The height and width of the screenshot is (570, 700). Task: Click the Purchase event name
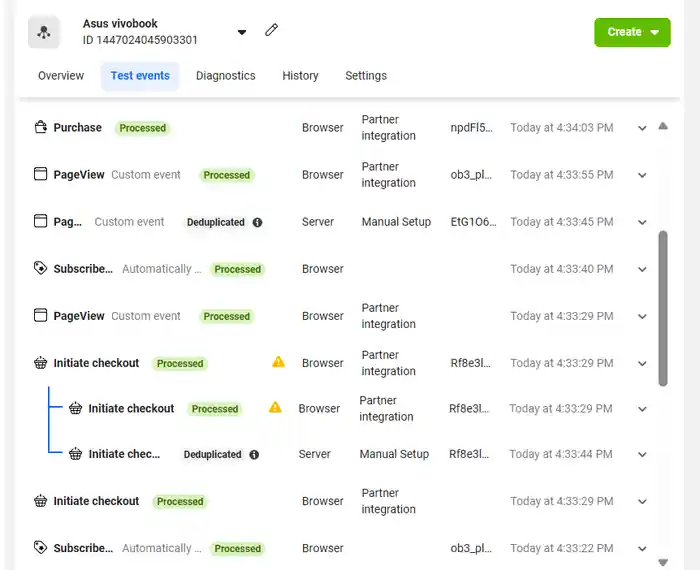pyautogui.click(x=78, y=128)
